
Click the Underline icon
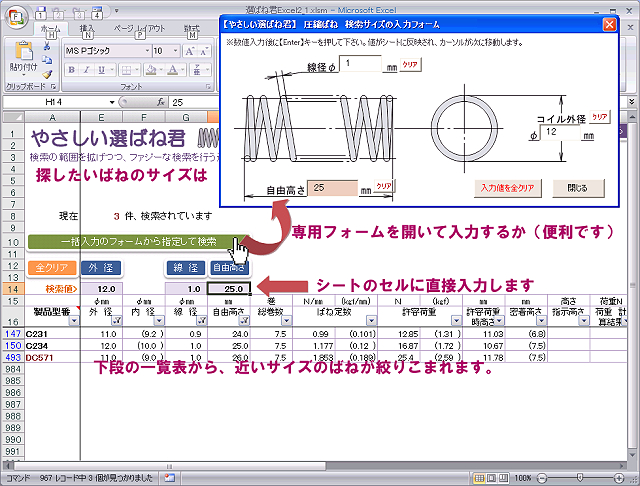99,70
